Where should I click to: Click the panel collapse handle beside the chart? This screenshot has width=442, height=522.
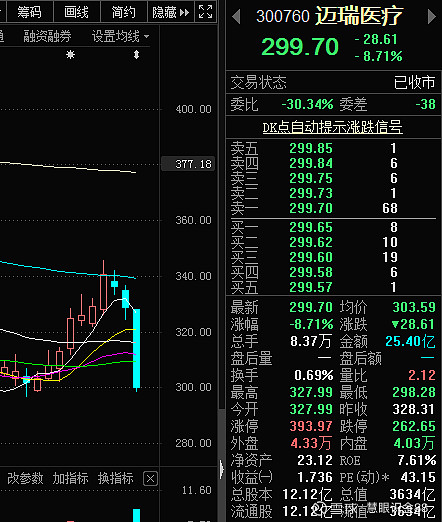pos(222,469)
